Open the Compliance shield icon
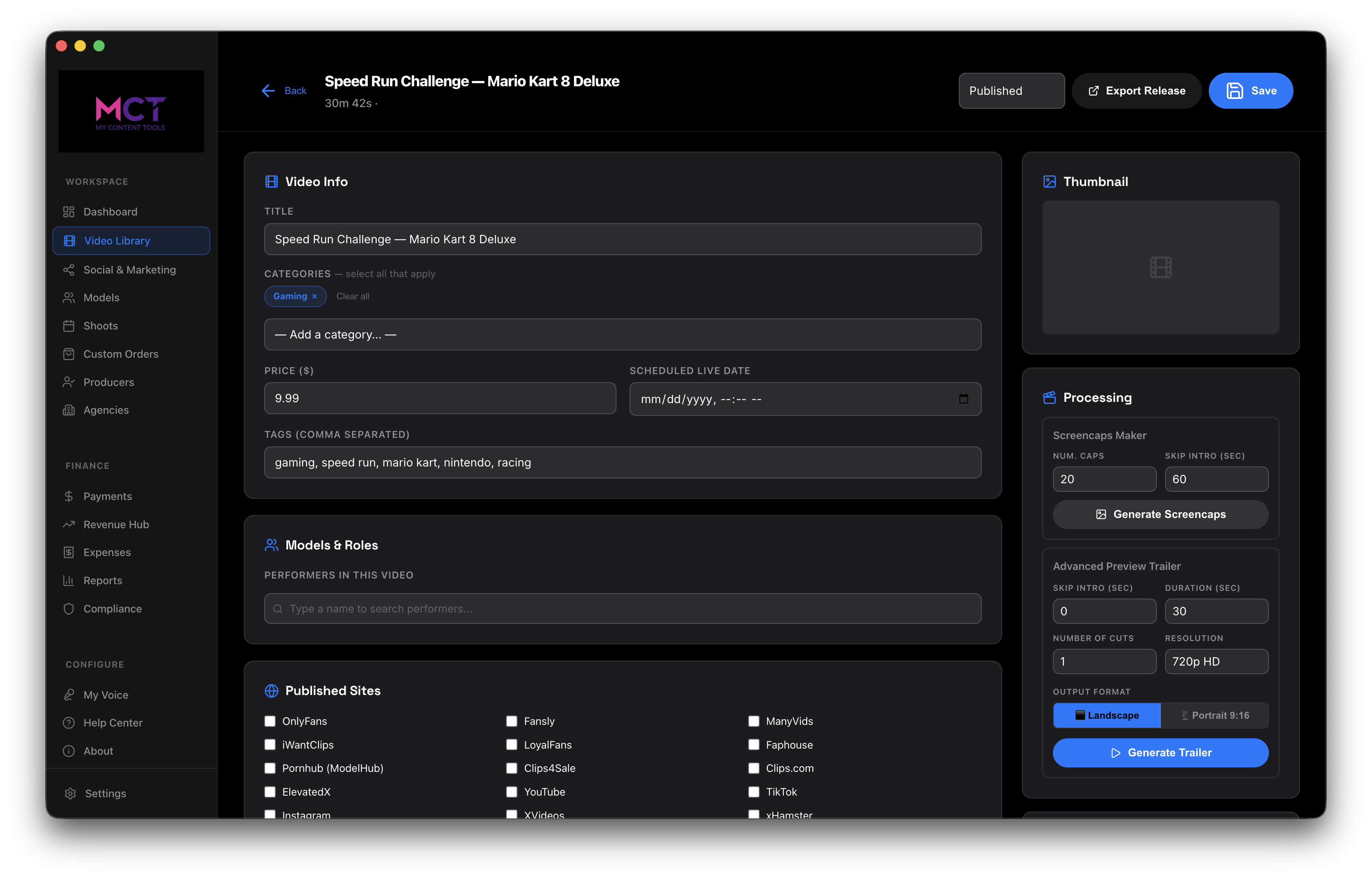 pos(69,608)
